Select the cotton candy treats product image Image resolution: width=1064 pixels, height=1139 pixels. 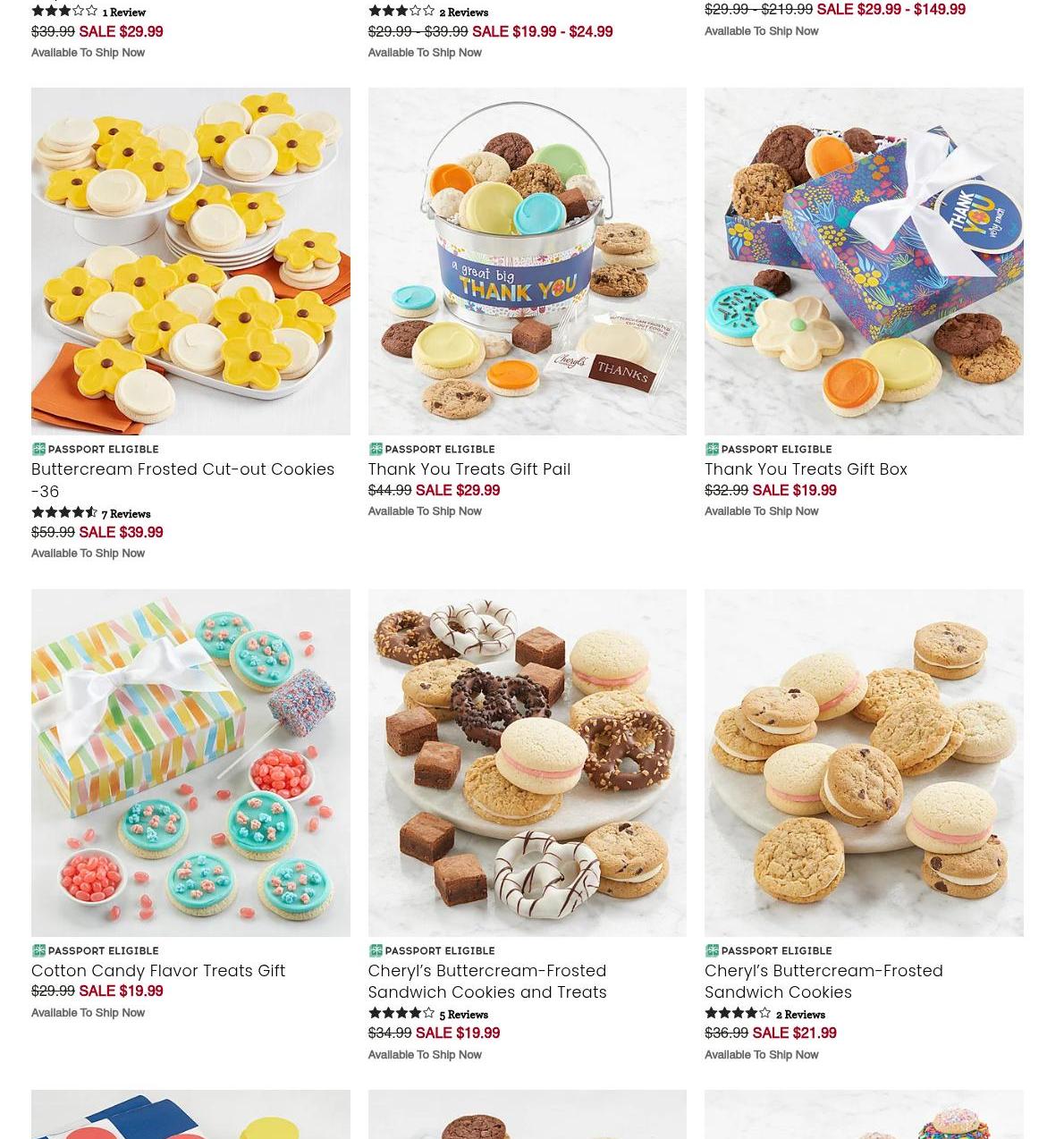[x=190, y=763]
